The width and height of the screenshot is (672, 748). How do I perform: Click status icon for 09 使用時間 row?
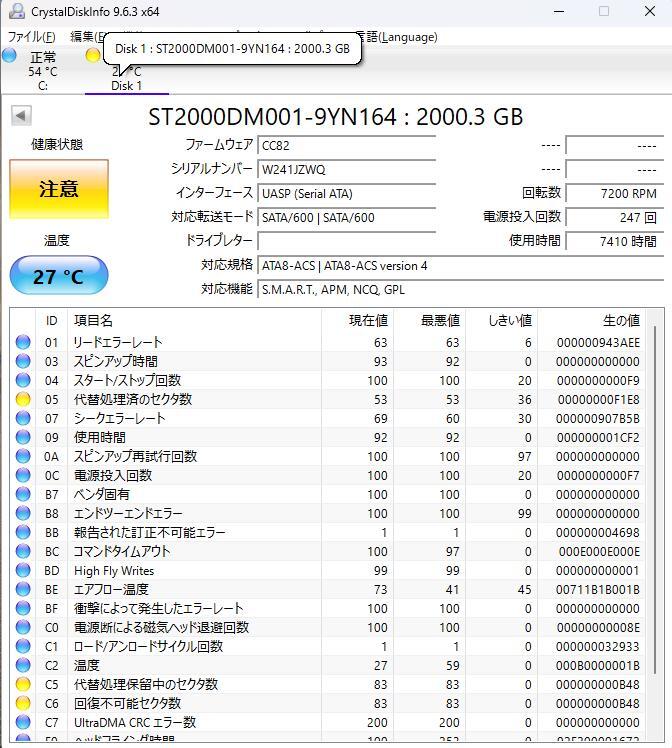[x=23, y=437]
